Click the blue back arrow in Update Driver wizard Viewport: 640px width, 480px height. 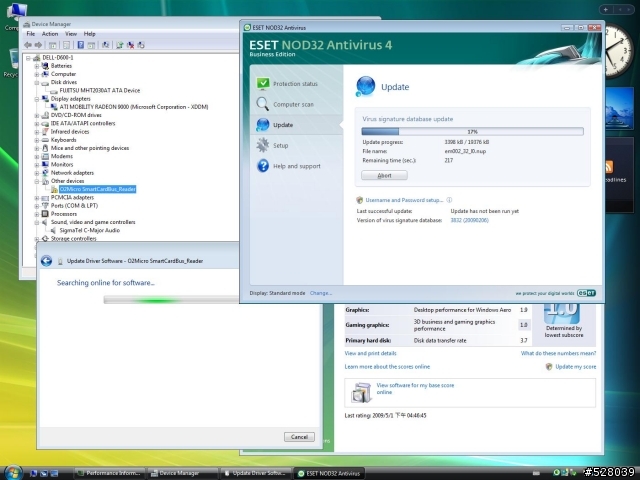coord(46,261)
